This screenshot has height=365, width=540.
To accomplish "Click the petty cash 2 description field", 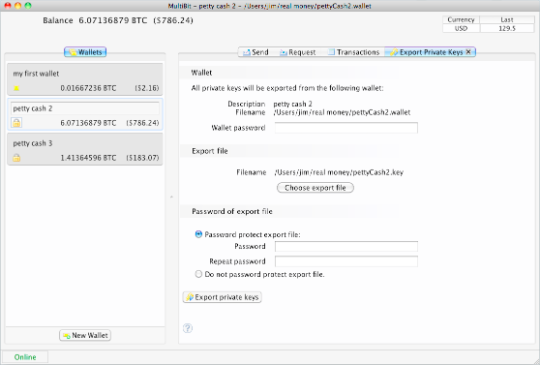I will 85,108.
